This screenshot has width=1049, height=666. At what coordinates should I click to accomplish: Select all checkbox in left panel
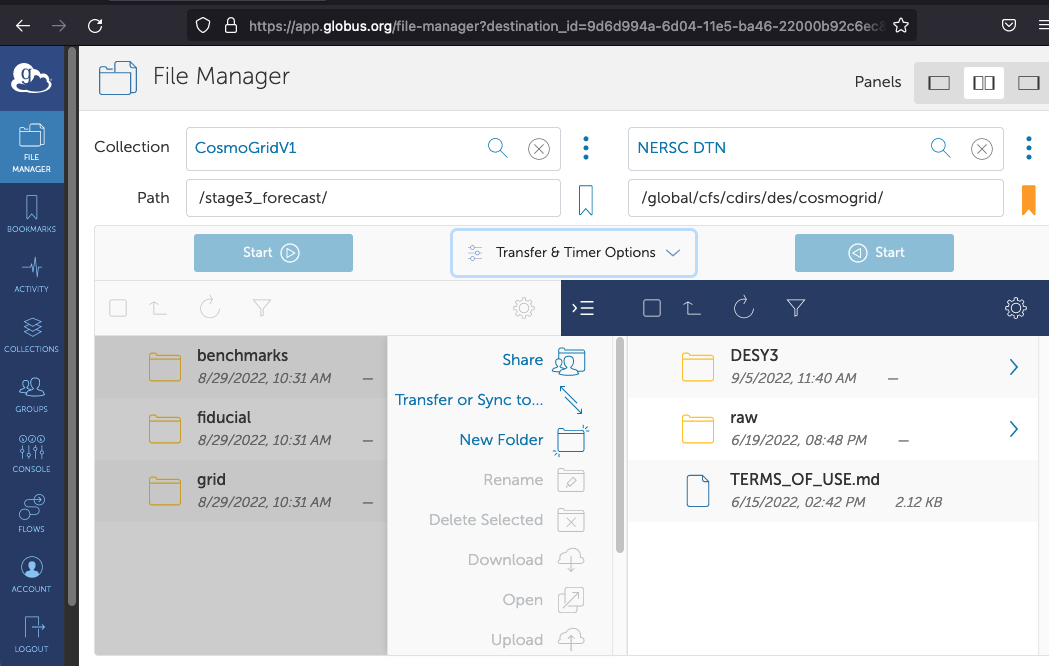point(118,308)
